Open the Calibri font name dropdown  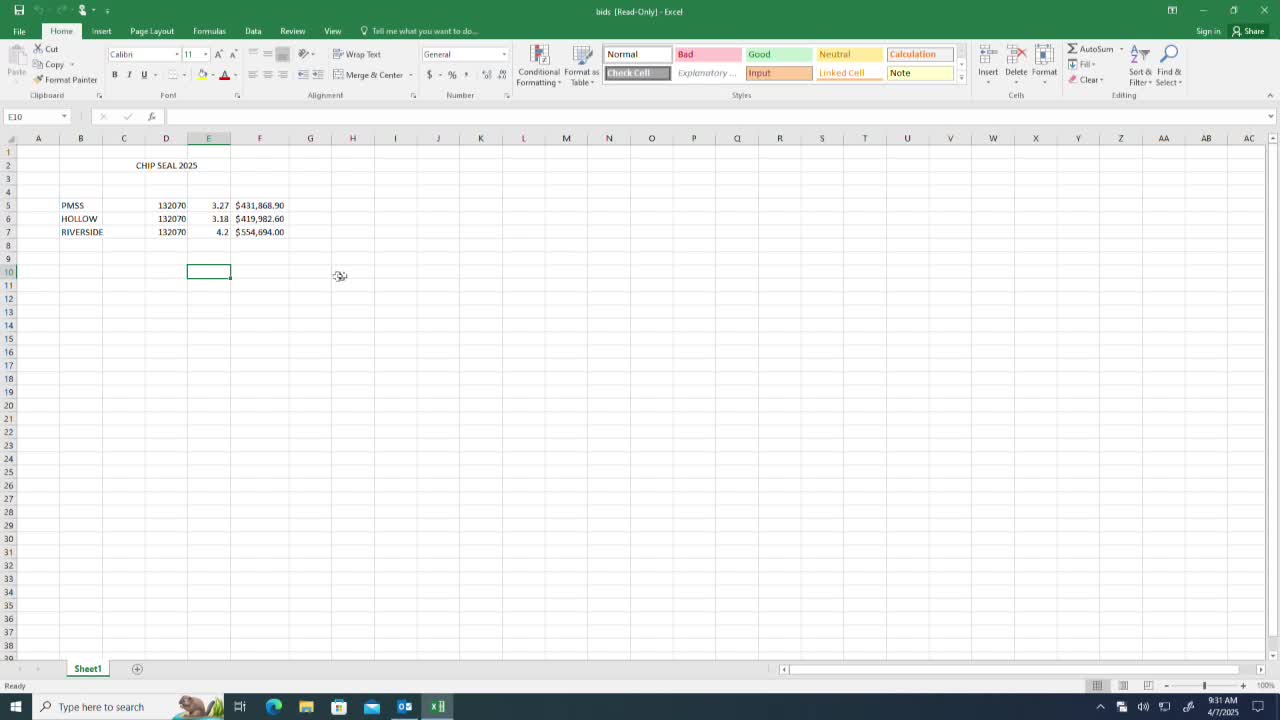pyautogui.click(x=177, y=54)
